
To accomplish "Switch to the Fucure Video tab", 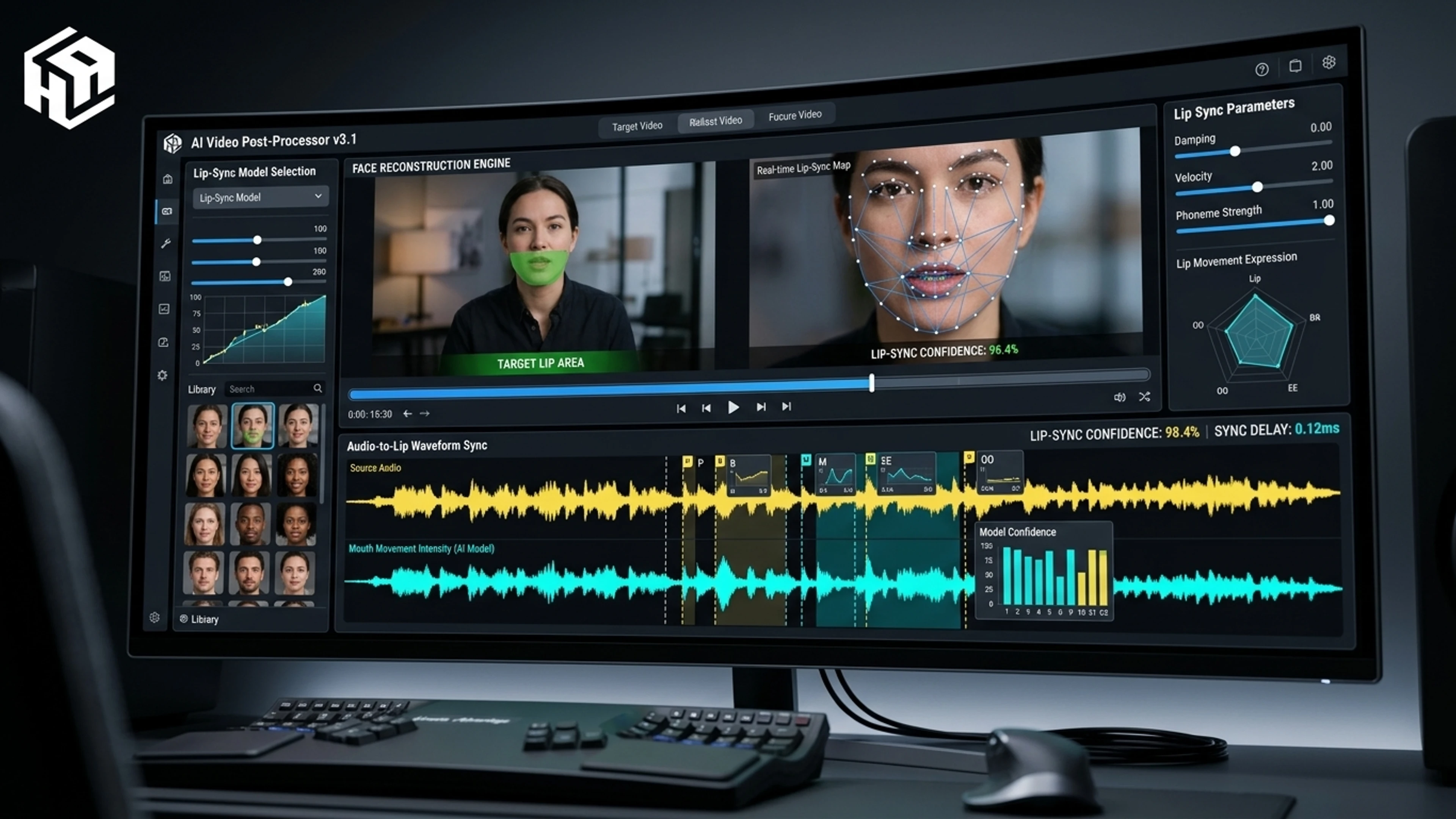I will [x=795, y=115].
